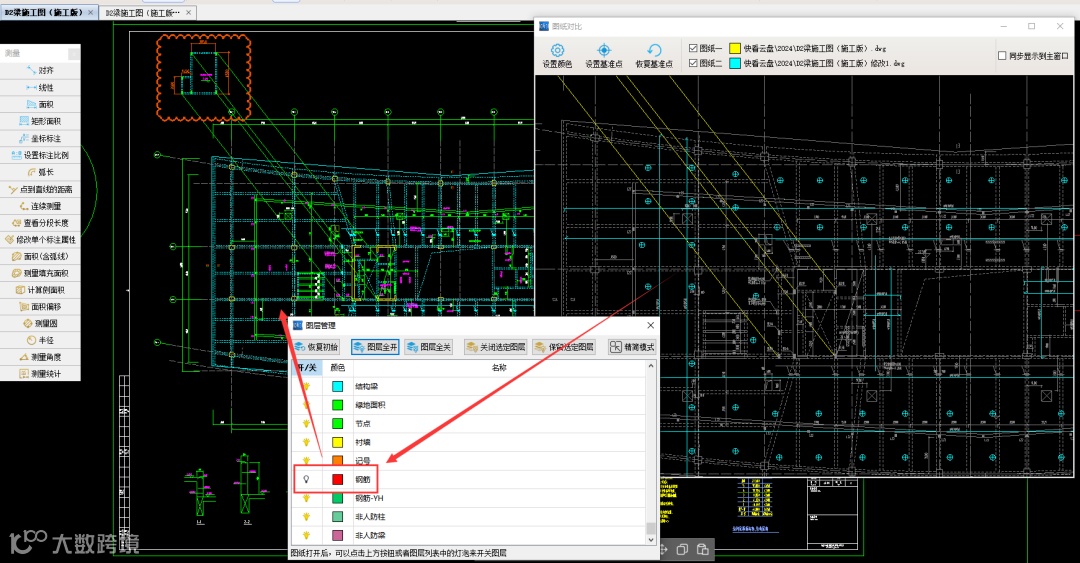This screenshot has height=563, width=1080.
Task: Choose the 弧长 arc length tool
Action: coord(40,172)
